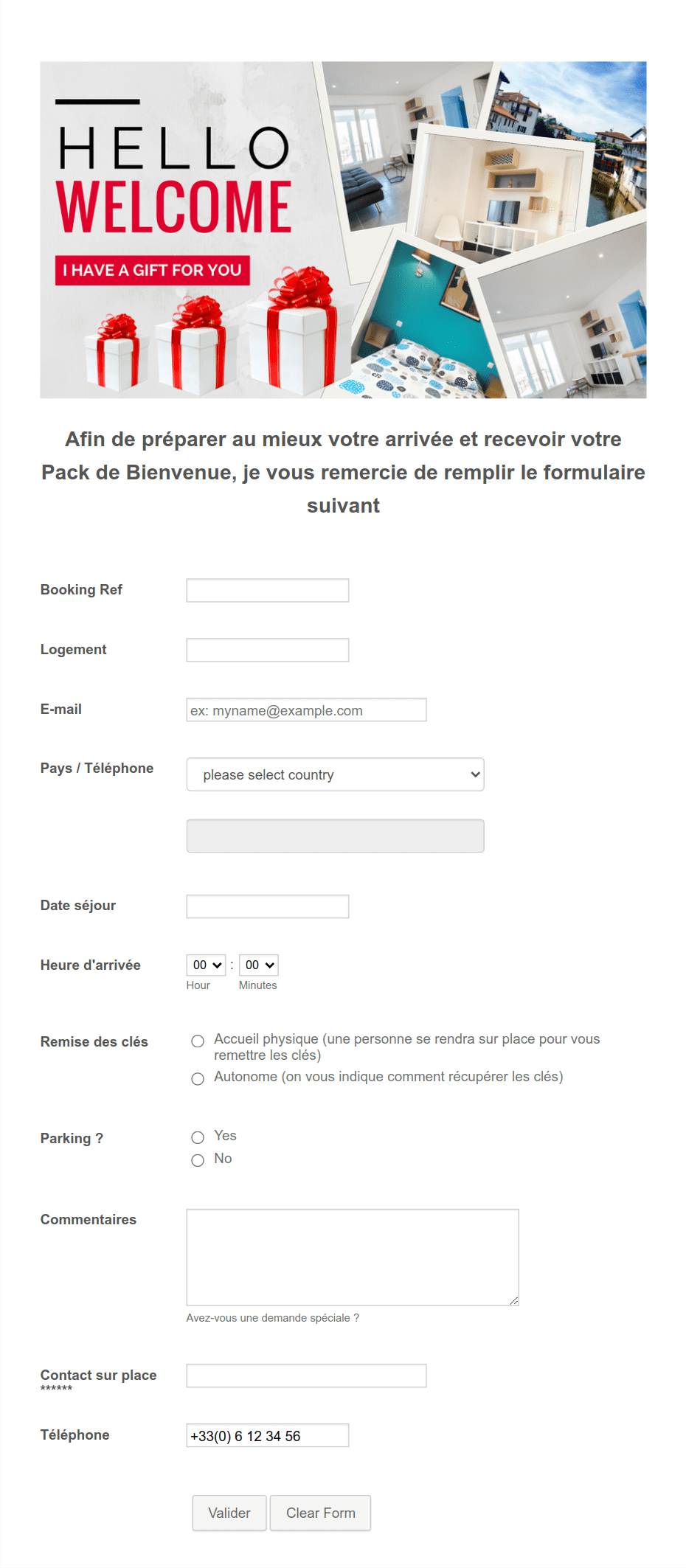Focus the Logement text field
This screenshot has height=1568, width=686.
(267, 650)
